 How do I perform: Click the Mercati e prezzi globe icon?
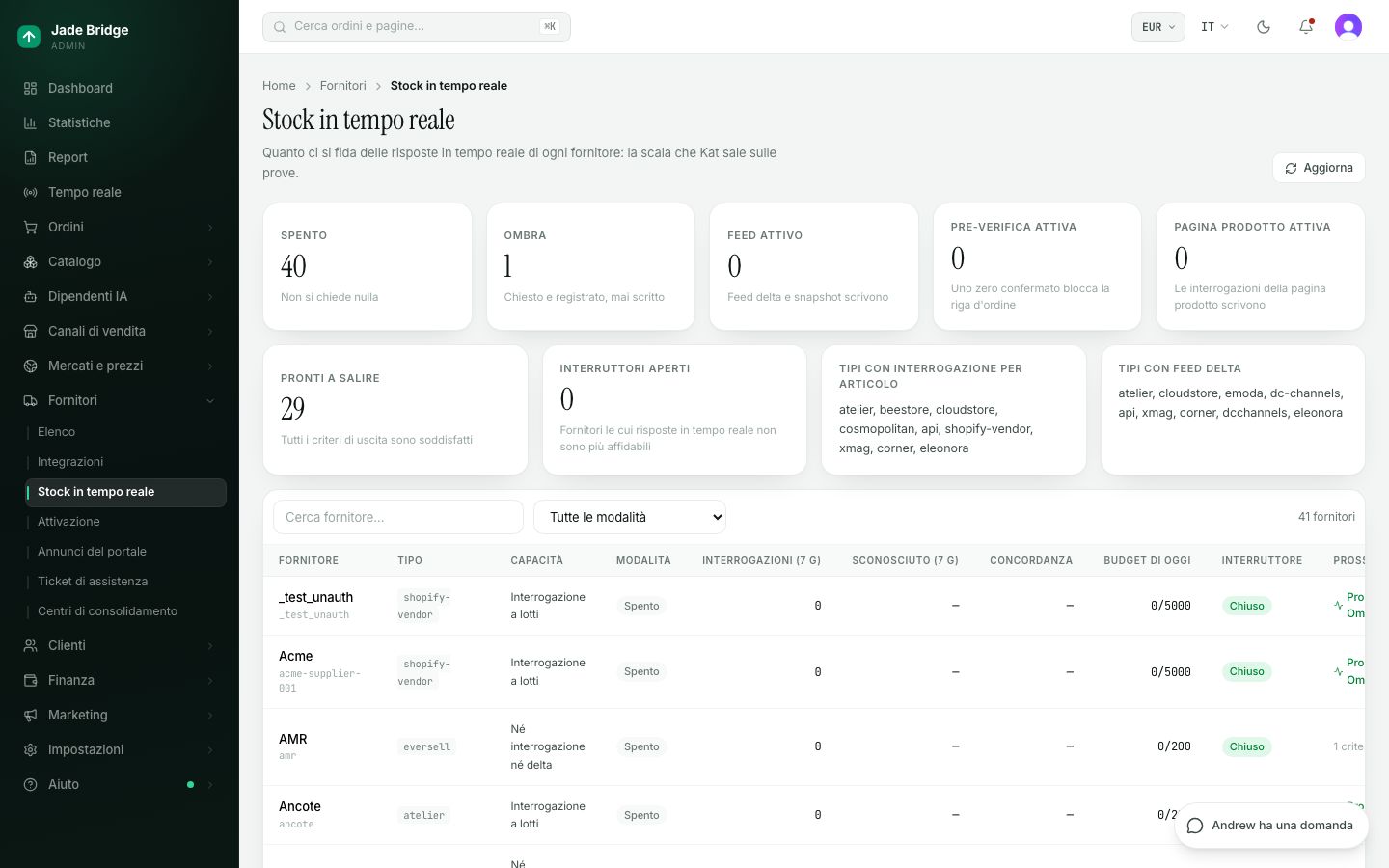pos(30,366)
